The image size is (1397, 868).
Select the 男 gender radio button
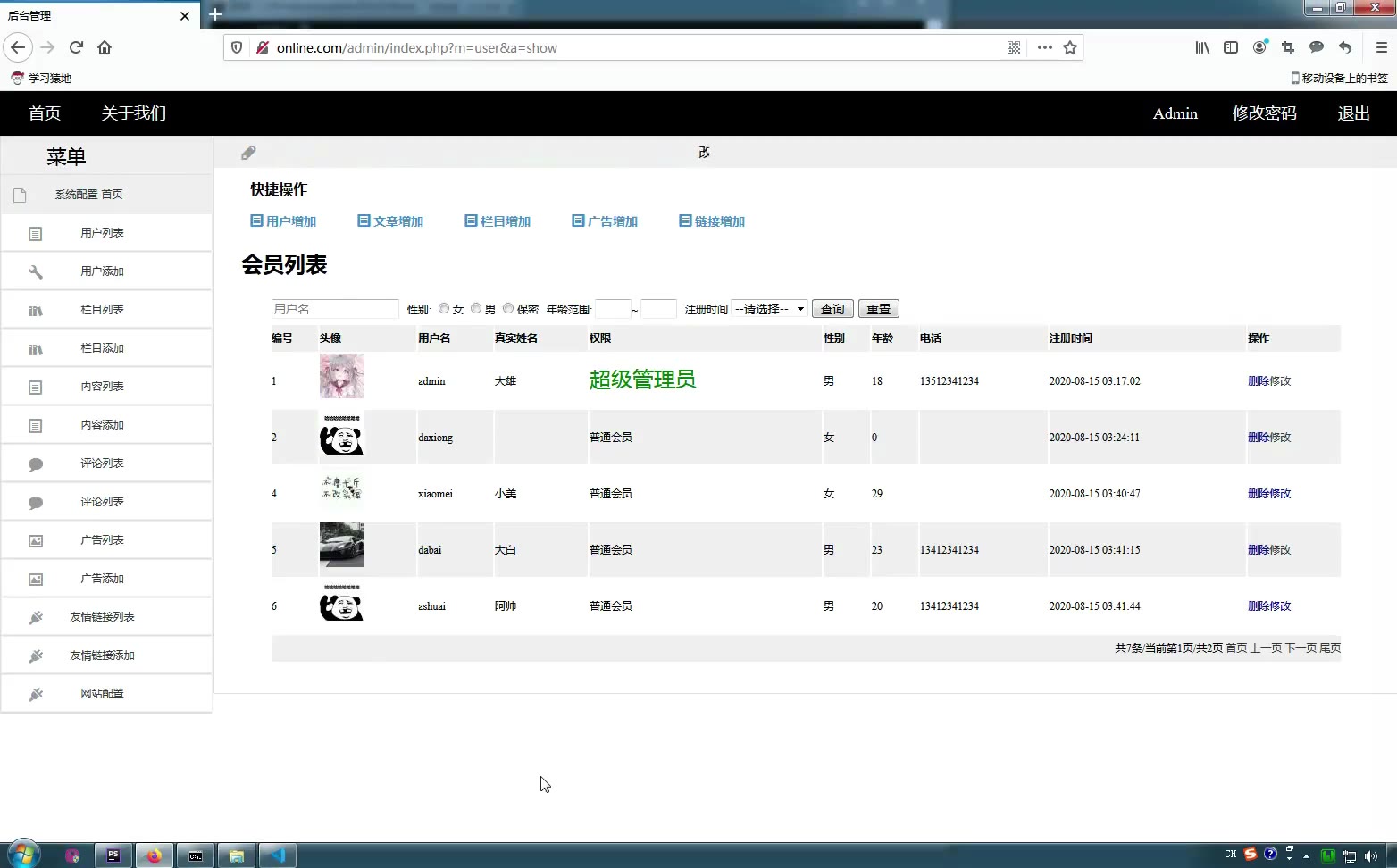tap(476, 308)
